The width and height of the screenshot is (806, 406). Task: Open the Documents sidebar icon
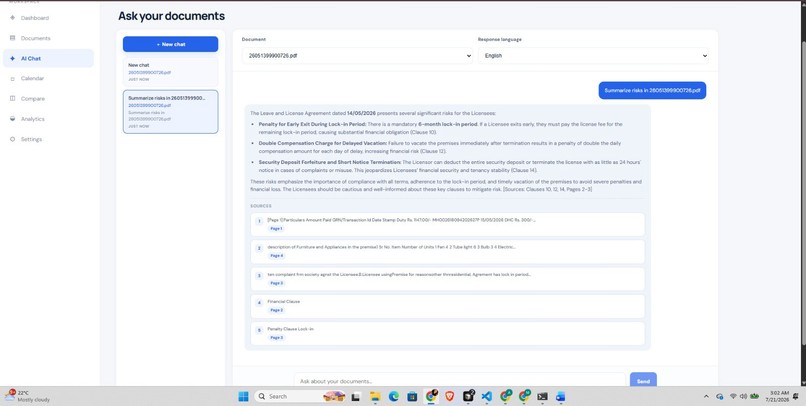point(12,38)
